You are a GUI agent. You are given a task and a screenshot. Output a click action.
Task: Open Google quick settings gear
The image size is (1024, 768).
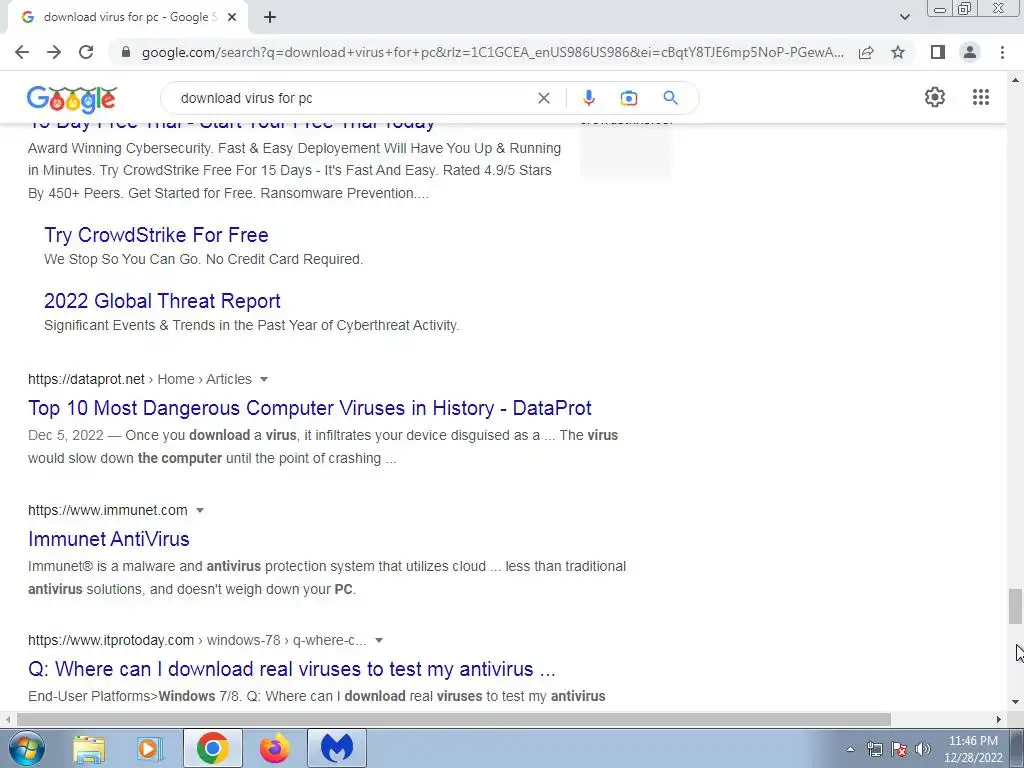[935, 97]
